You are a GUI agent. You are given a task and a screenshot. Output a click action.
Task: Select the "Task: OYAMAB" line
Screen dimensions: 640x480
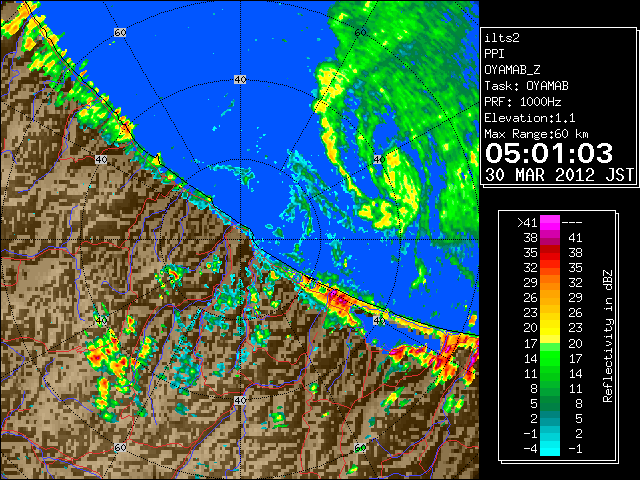click(x=526, y=86)
